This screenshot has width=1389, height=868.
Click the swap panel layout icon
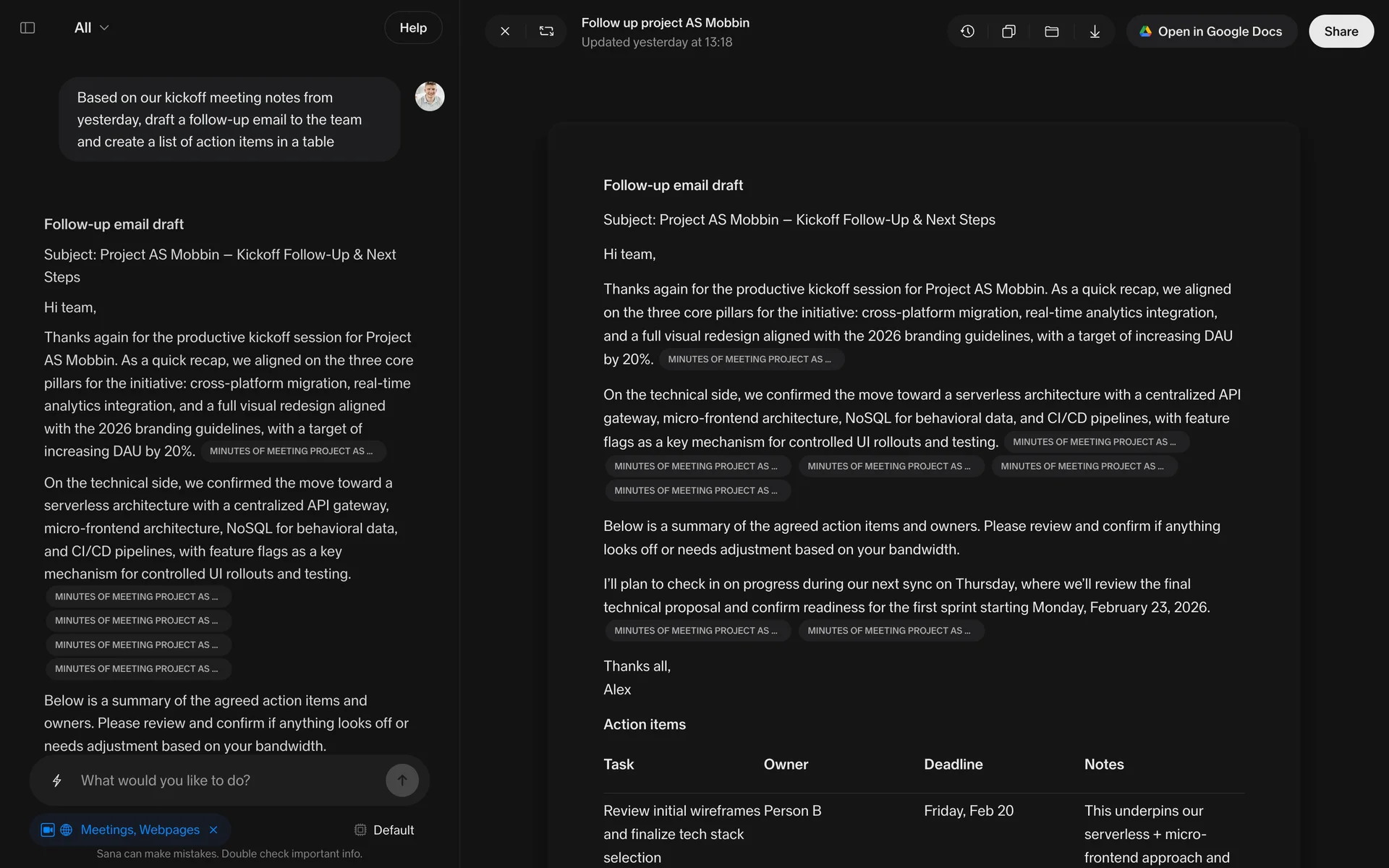click(546, 32)
